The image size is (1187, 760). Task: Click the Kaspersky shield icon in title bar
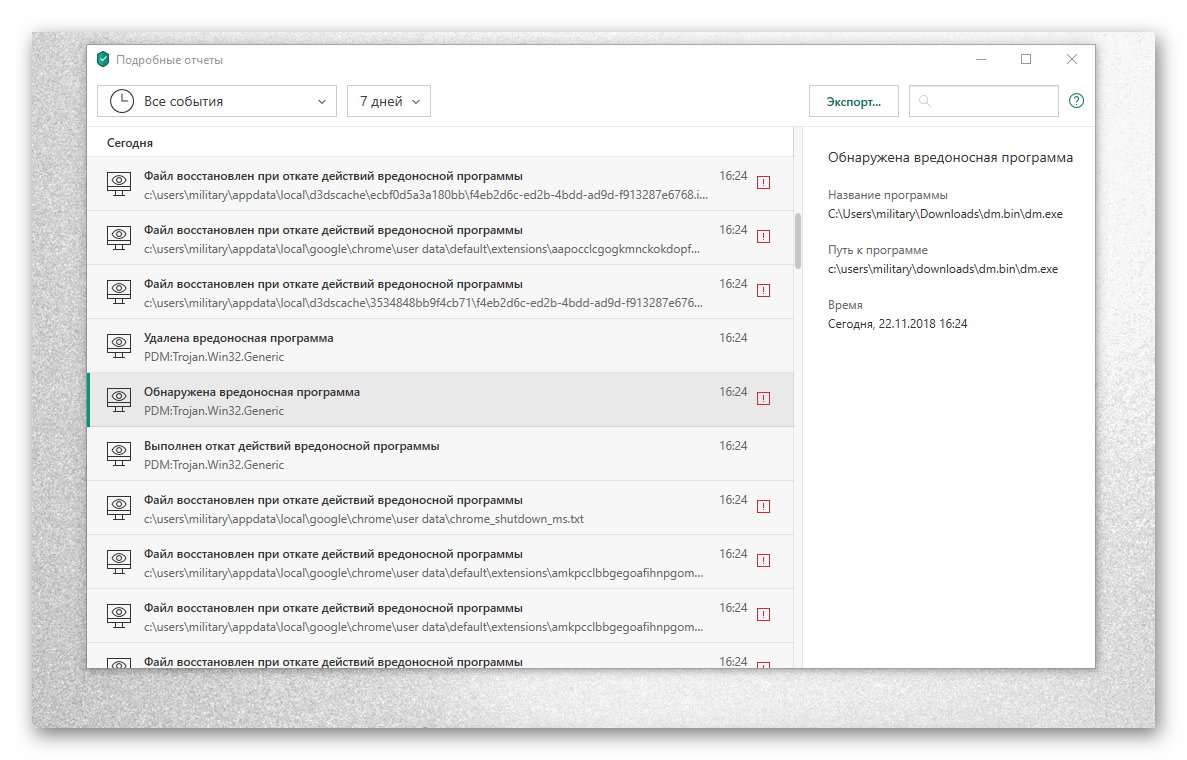(102, 60)
